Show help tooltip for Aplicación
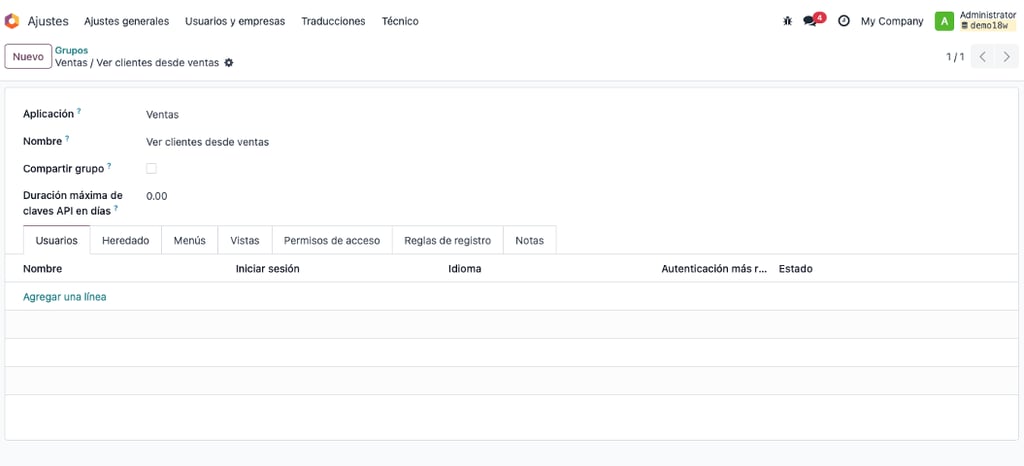This screenshot has height=466, width=1024. [79, 111]
